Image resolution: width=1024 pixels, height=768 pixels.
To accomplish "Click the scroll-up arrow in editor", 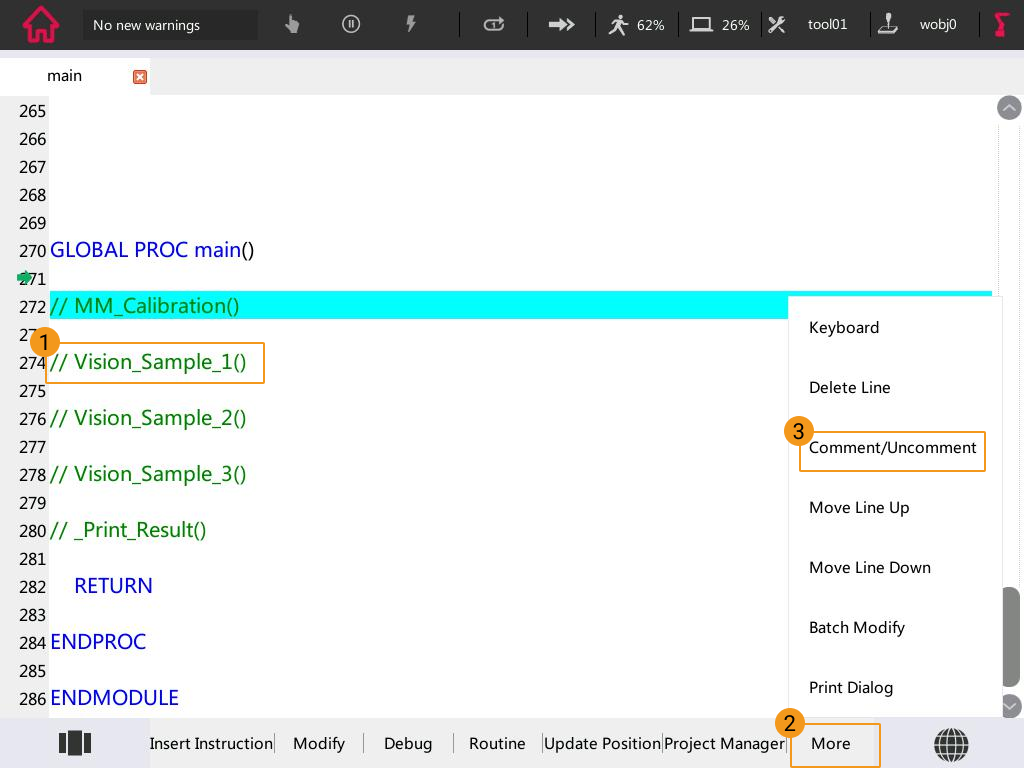I will pyautogui.click(x=1009, y=108).
